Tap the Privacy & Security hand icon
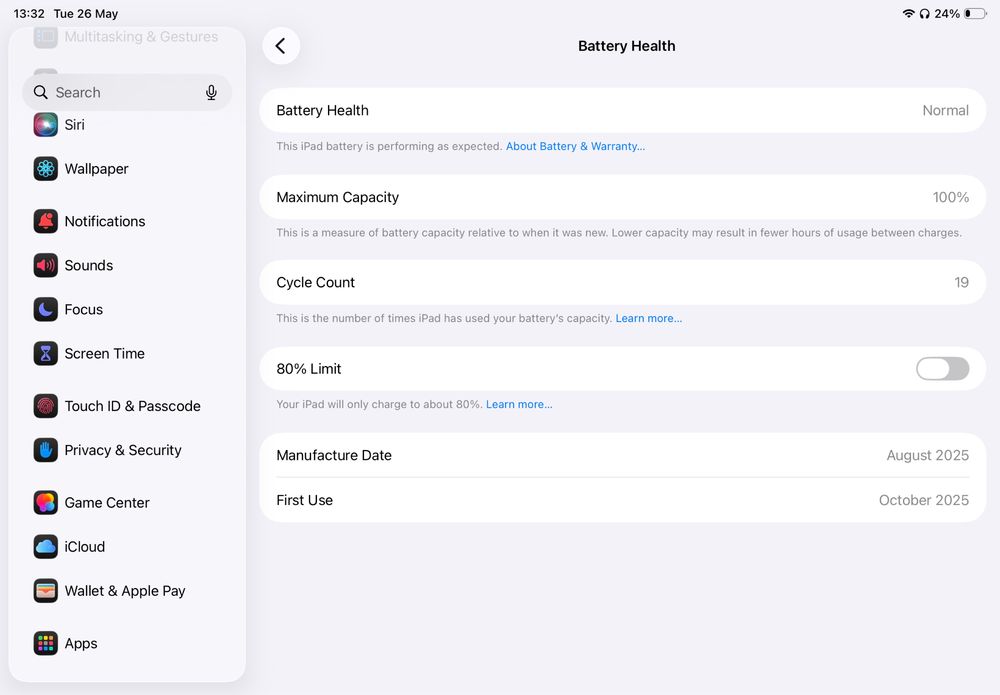This screenshot has width=1000, height=695. [x=45, y=450]
